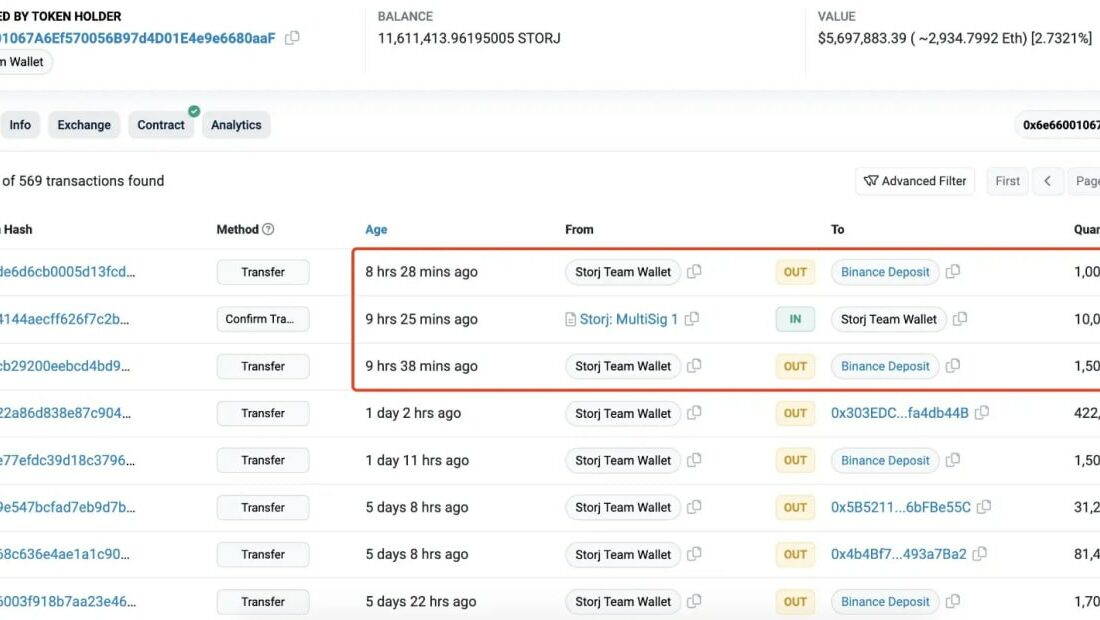
Task: Open transaction hash e77efdc39d18c3796
Action: click(x=67, y=460)
